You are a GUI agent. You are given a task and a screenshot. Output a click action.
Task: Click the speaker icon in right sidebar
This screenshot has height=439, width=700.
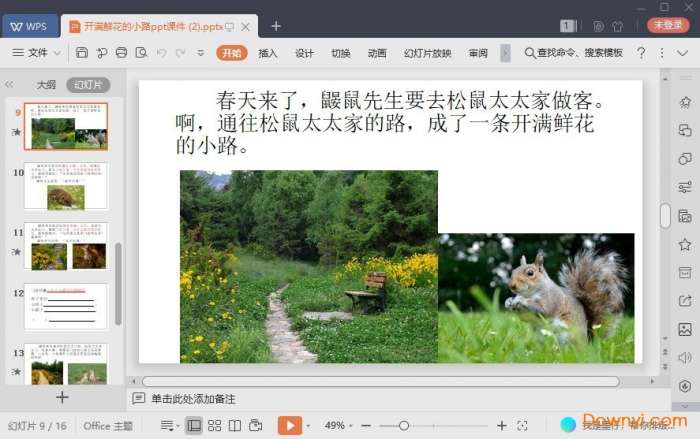[685, 358]
